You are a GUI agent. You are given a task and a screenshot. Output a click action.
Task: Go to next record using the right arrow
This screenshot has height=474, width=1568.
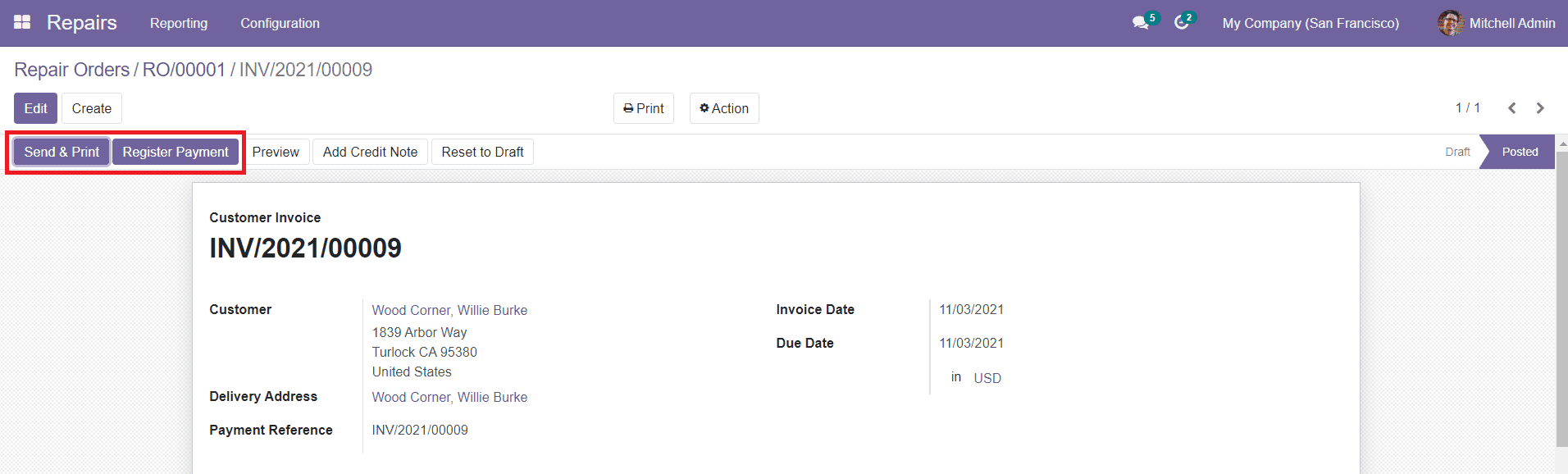click(x=1541, y=107)
